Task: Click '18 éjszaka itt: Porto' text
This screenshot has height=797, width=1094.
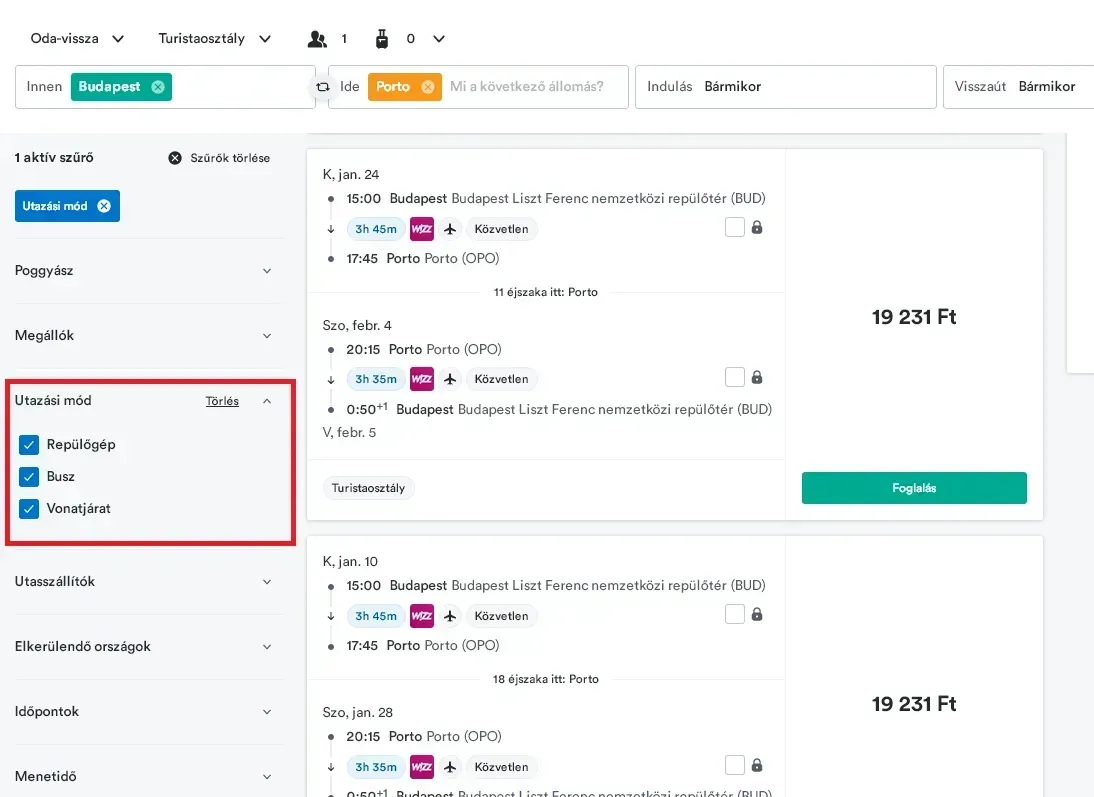Action: (x=546, y=679)
